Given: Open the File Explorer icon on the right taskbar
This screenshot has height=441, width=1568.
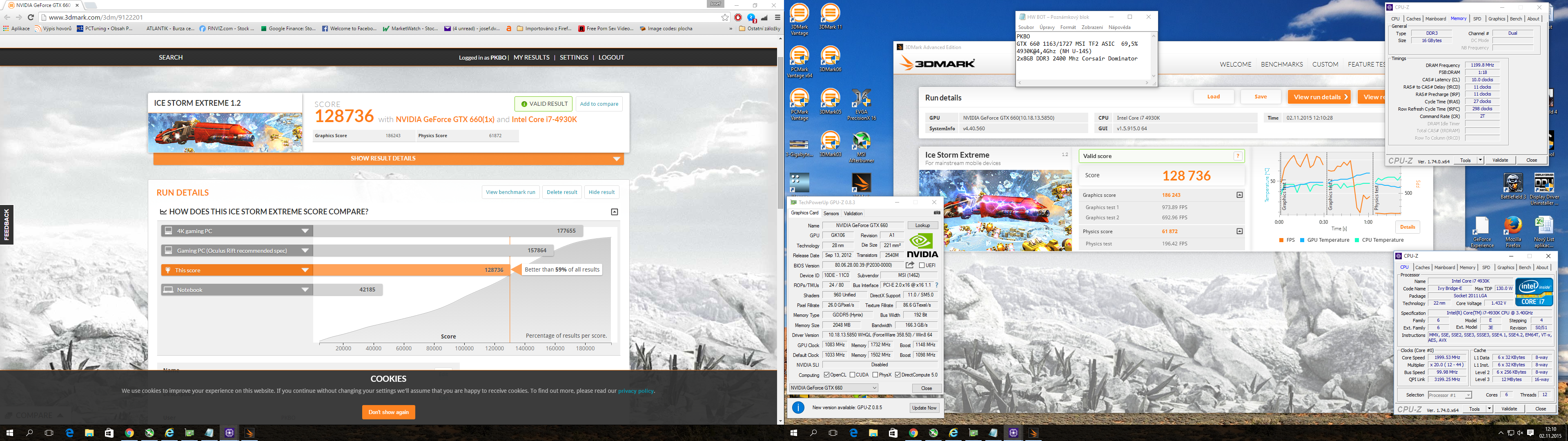Looking at the screenshot, I should 873,433.
